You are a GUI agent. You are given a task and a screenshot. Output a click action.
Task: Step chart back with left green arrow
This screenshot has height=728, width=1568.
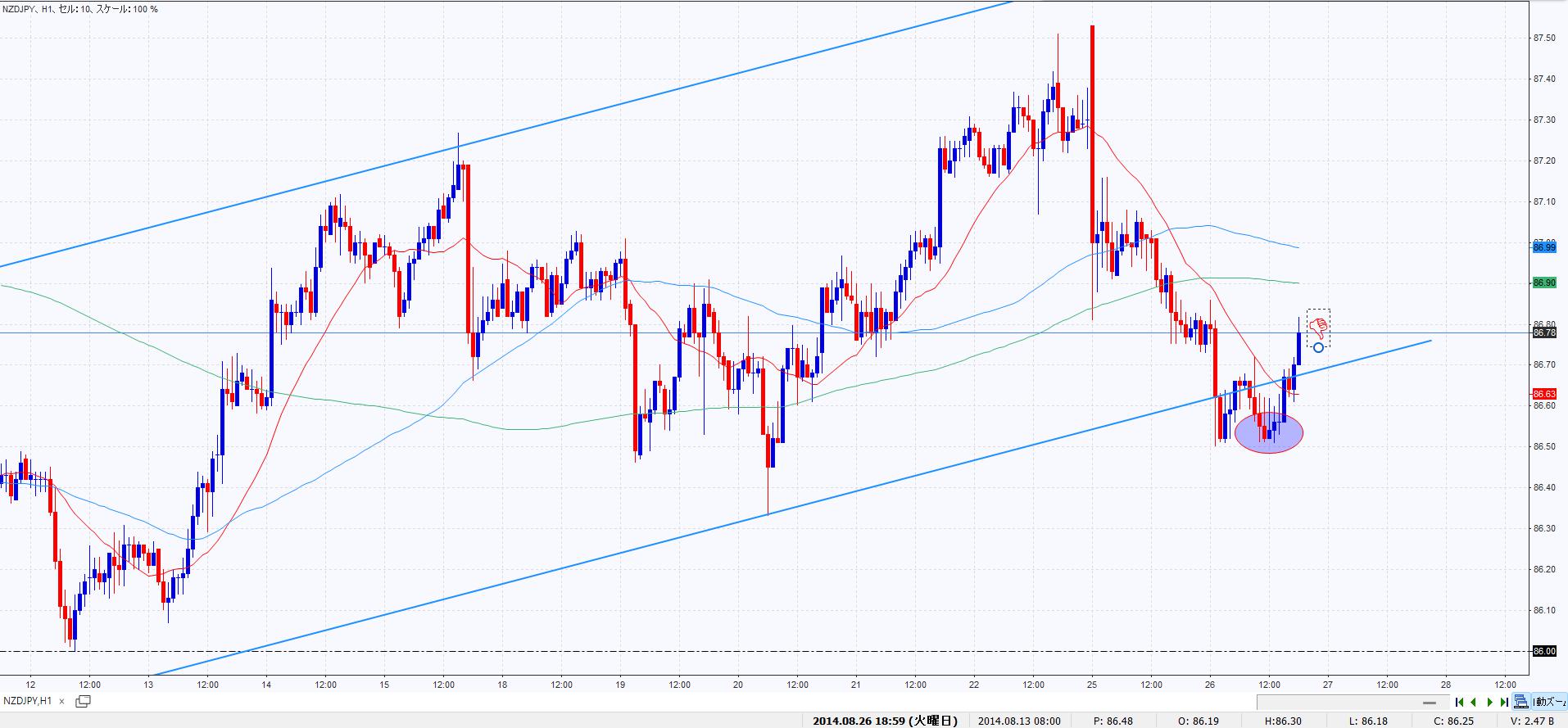tap(1474, 702)
